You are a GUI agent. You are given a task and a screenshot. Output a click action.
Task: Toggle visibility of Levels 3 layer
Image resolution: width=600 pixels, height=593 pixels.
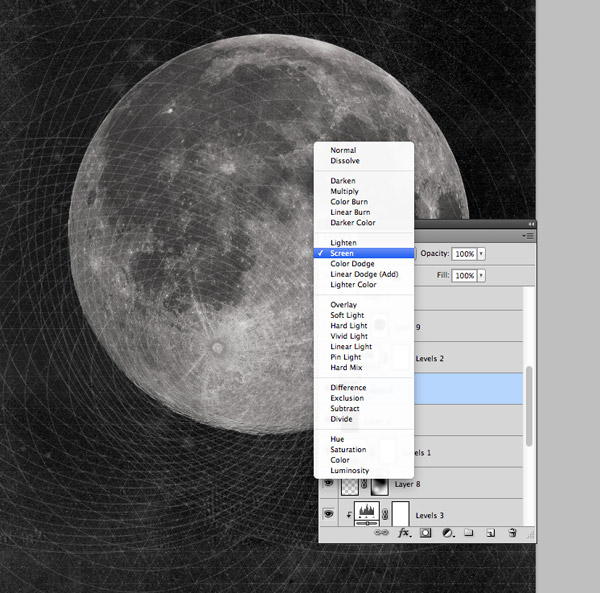point(327,513)
